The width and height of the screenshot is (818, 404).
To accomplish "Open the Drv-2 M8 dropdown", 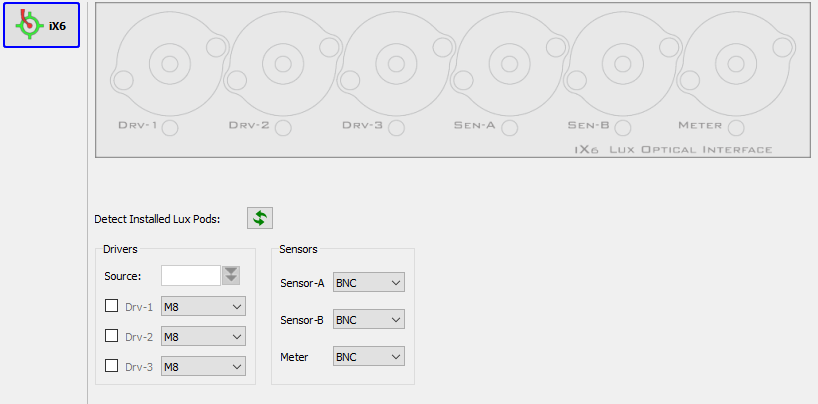I will (203, 337).
